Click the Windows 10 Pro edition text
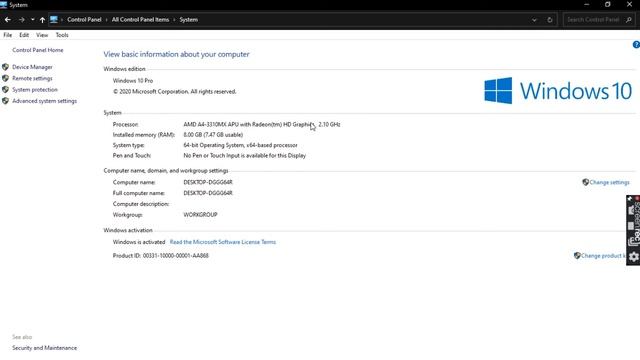Viewport: 640px width, 360px height. click(133, 81)
